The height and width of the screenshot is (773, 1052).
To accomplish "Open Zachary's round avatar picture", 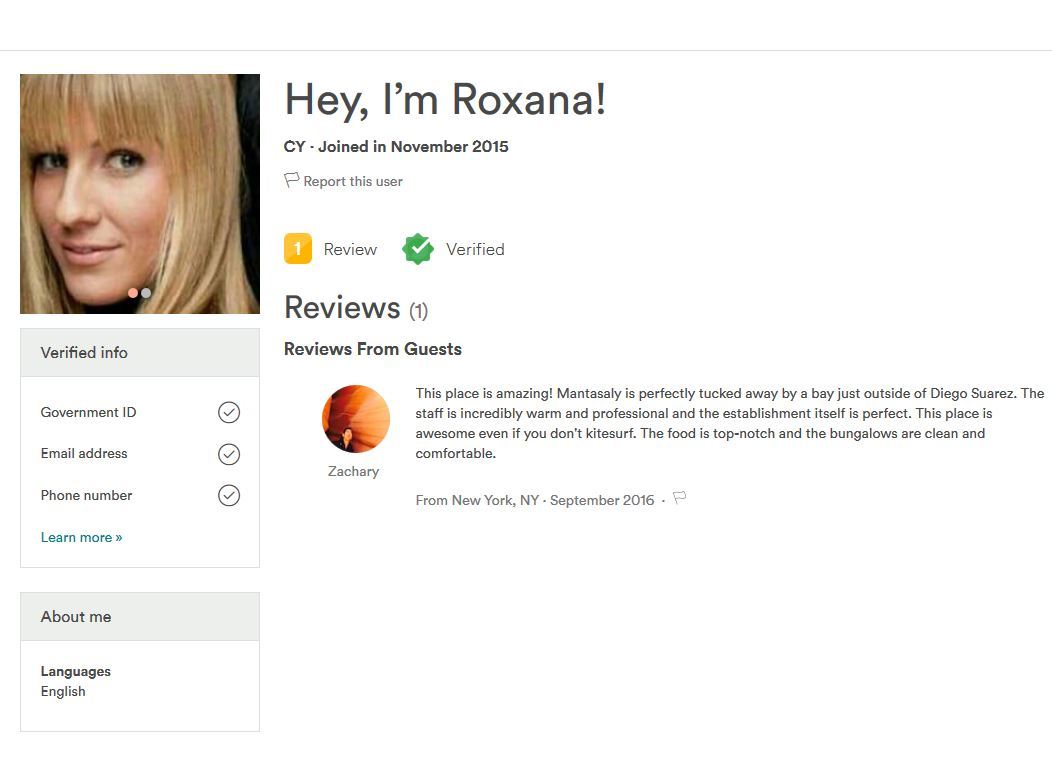I will coord(356,419).
